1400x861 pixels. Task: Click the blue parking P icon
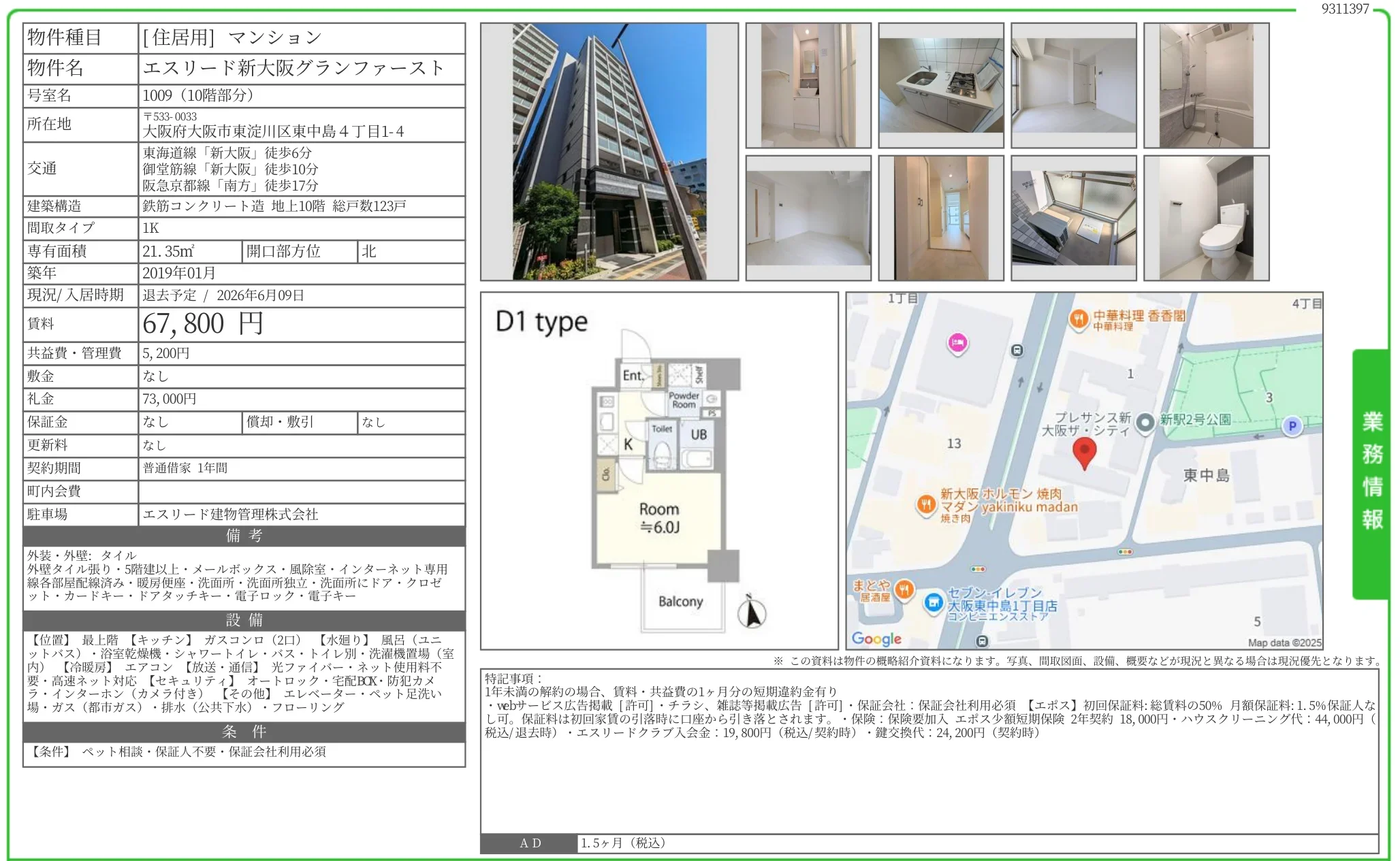1292,427
